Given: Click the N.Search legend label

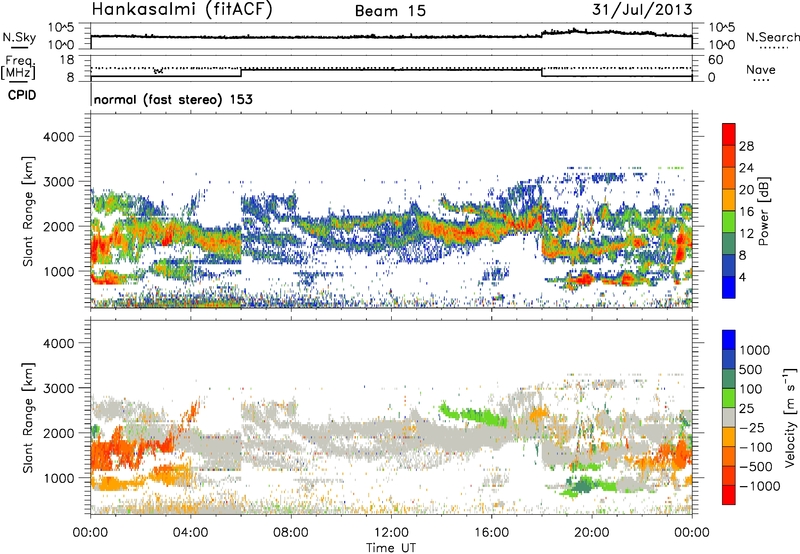Looking at the screenshot, I should [772, 37].
